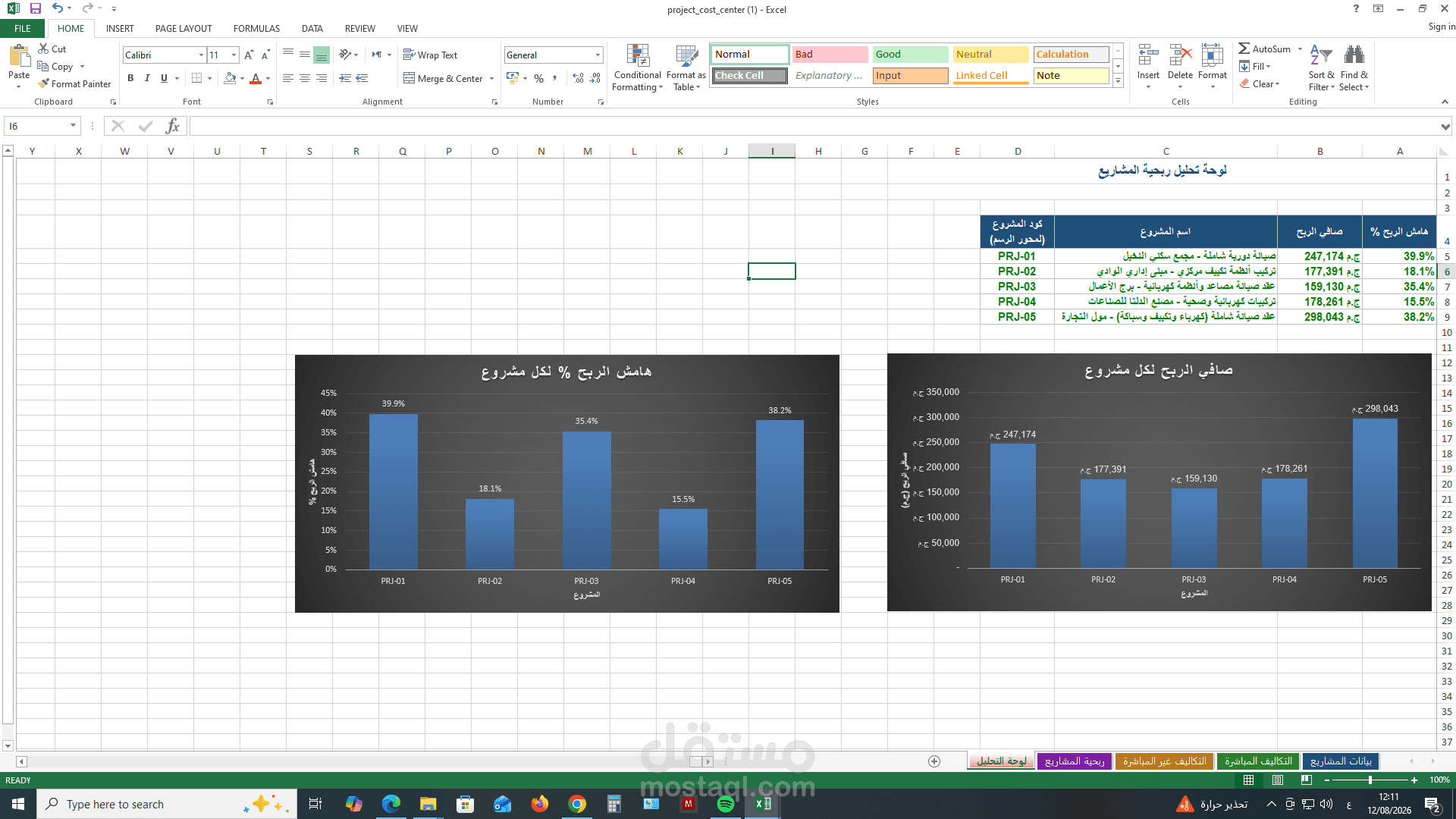This screenshot has height=819, width=1456.
Task: Open Format as Table
Action: click(x=686, y=67)
